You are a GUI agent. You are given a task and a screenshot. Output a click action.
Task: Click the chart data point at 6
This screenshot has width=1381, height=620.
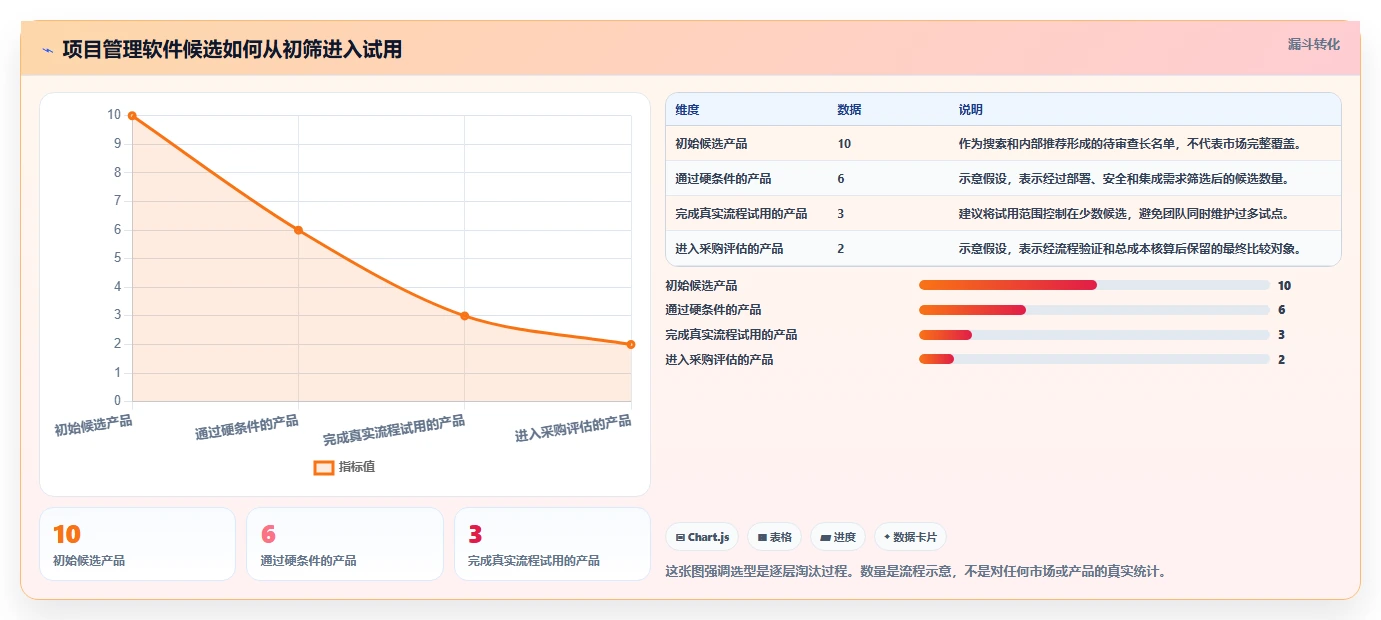tap(298, 230)
